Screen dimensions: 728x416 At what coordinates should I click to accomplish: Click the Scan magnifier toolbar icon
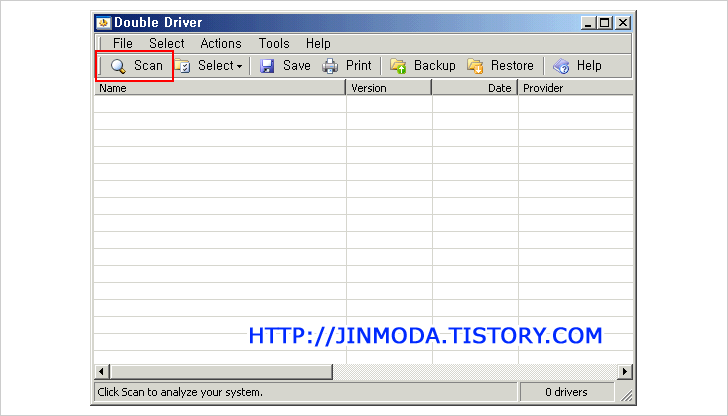[x=118, y=66]
